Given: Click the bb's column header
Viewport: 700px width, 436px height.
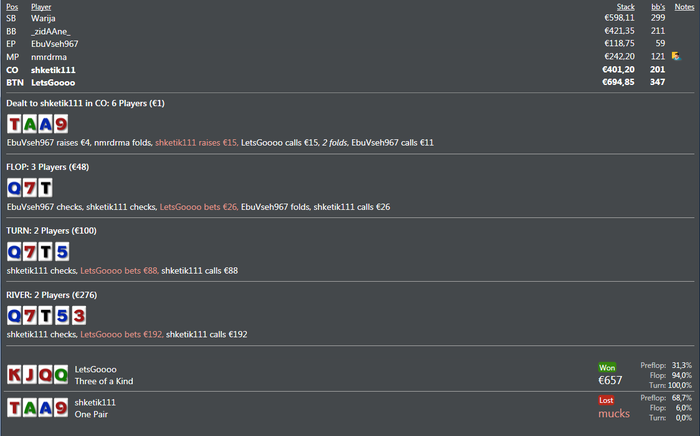Looking at the screenshot, I should tap(658, 7).
